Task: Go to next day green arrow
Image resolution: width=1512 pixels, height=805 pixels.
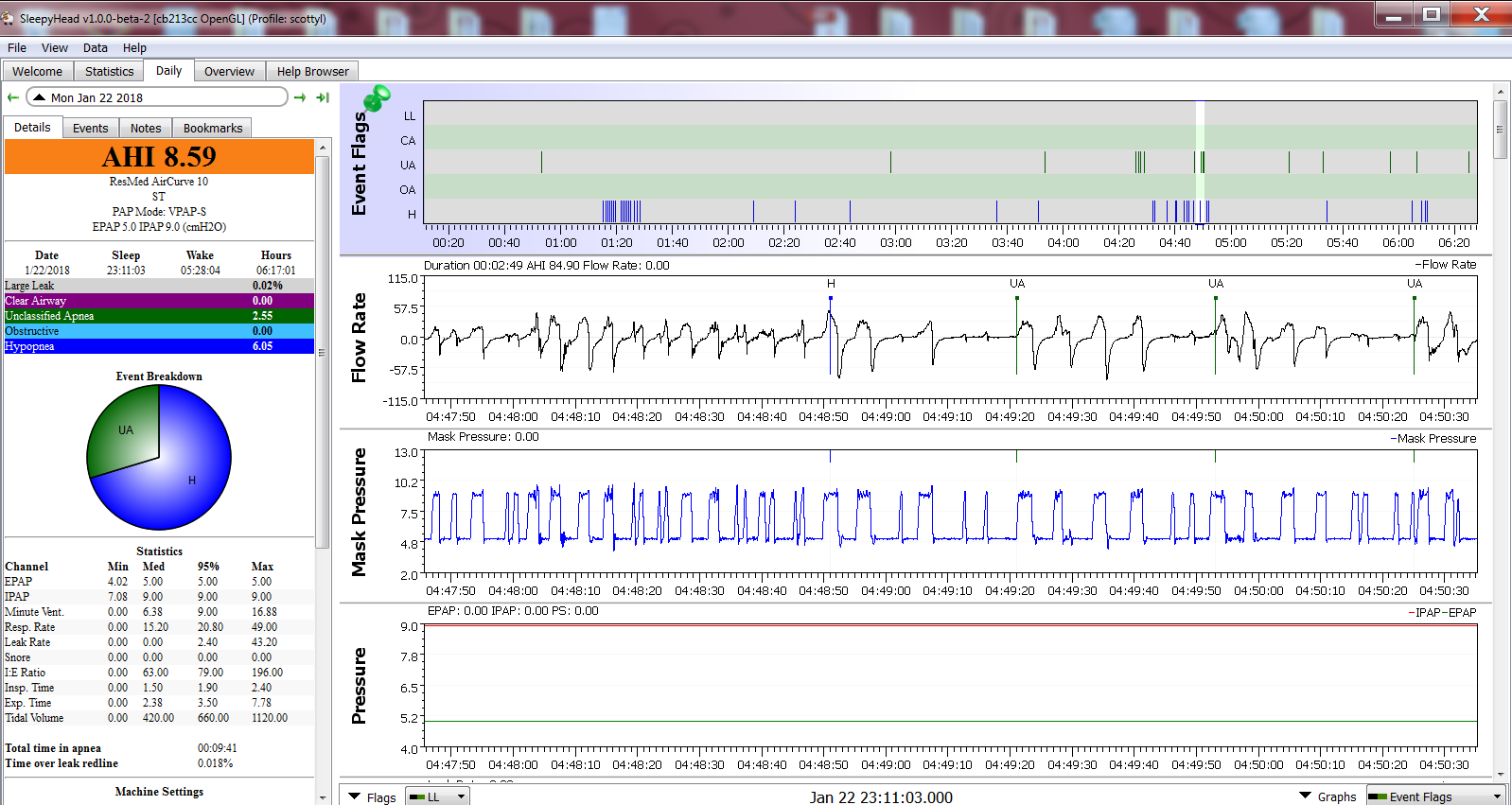Action: coord(300,97)
